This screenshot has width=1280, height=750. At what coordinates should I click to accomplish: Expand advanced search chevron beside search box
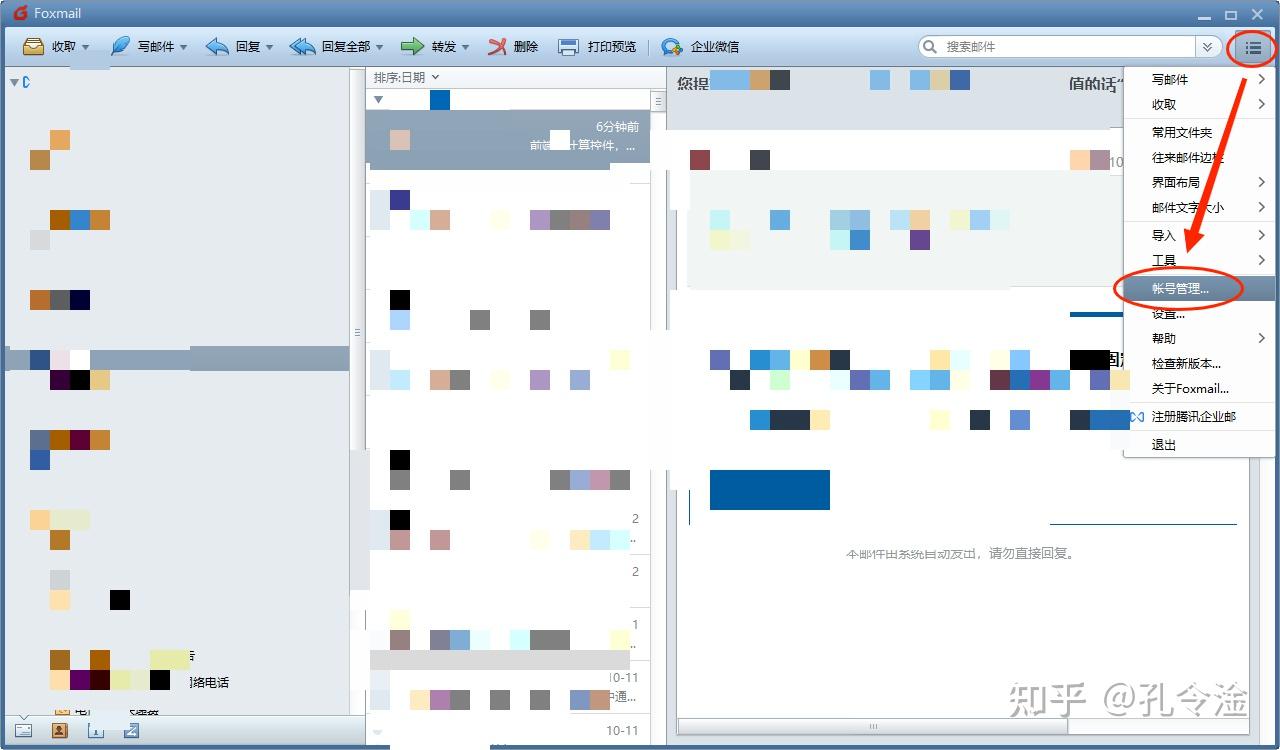click(1209, 47)
